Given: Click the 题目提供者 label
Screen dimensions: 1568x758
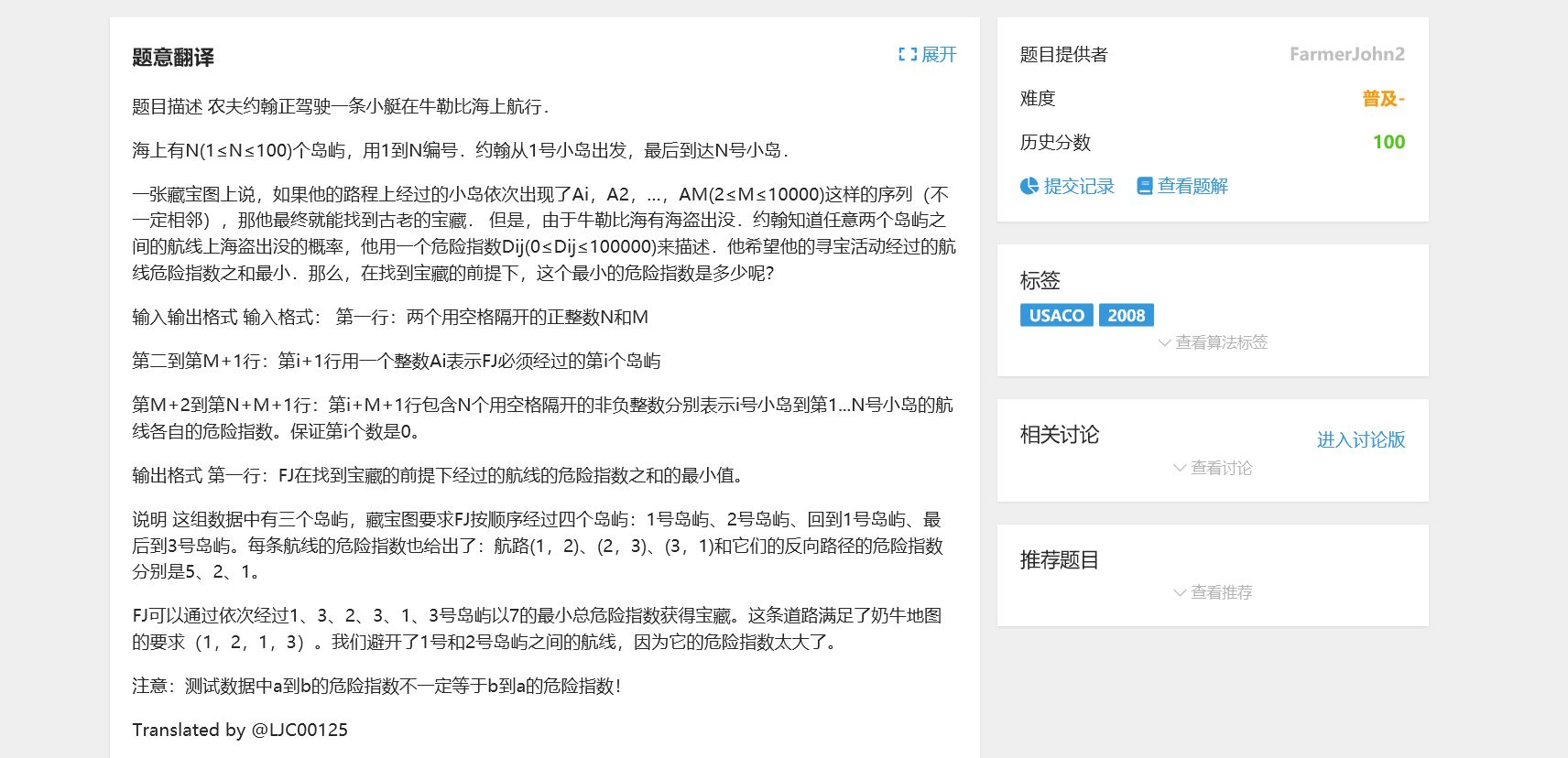Looking at the screenshot, I should tap(1064, 55).
